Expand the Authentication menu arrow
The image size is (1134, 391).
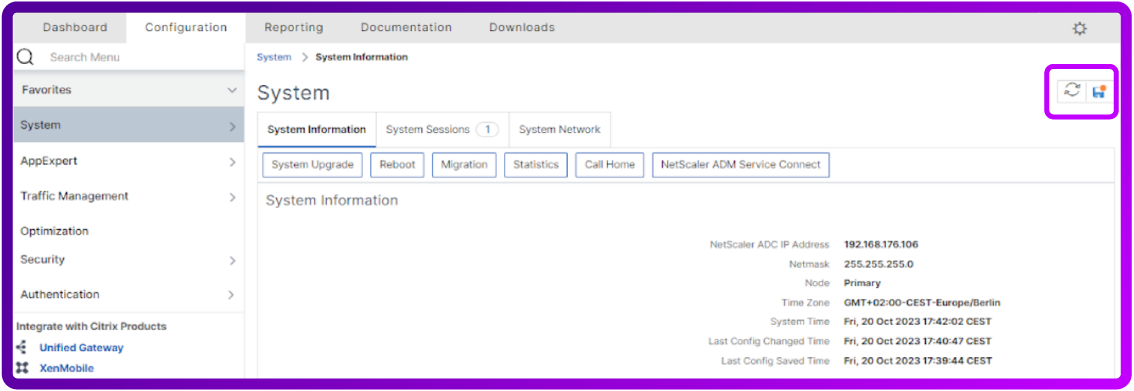[x=232, y=295]
